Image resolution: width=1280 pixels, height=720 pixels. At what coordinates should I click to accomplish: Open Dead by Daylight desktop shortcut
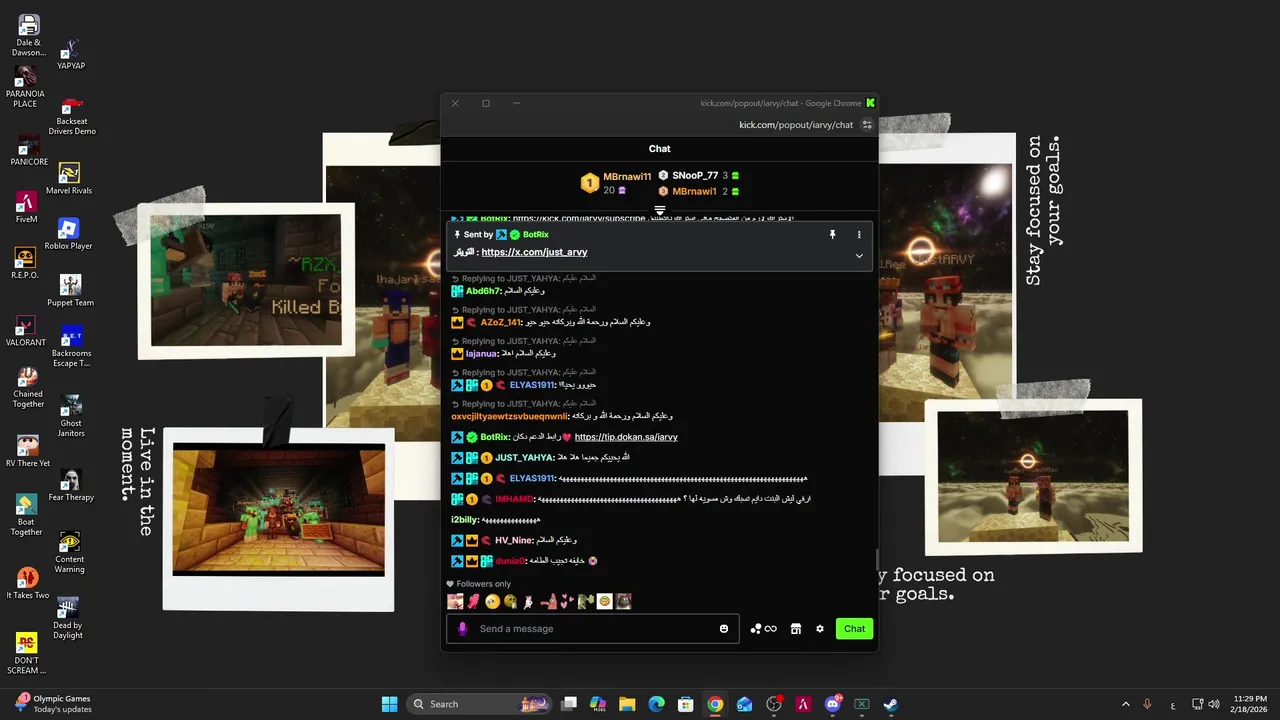tap(68, 619)
